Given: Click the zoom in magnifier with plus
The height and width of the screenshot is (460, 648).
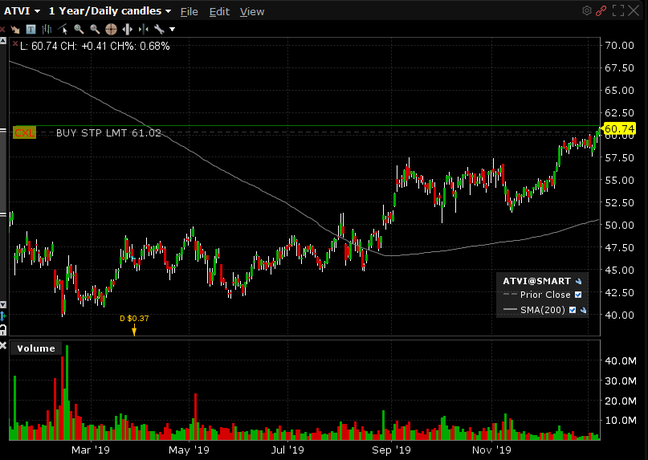Looking at the screenshot, I should [x=79, y=29].
